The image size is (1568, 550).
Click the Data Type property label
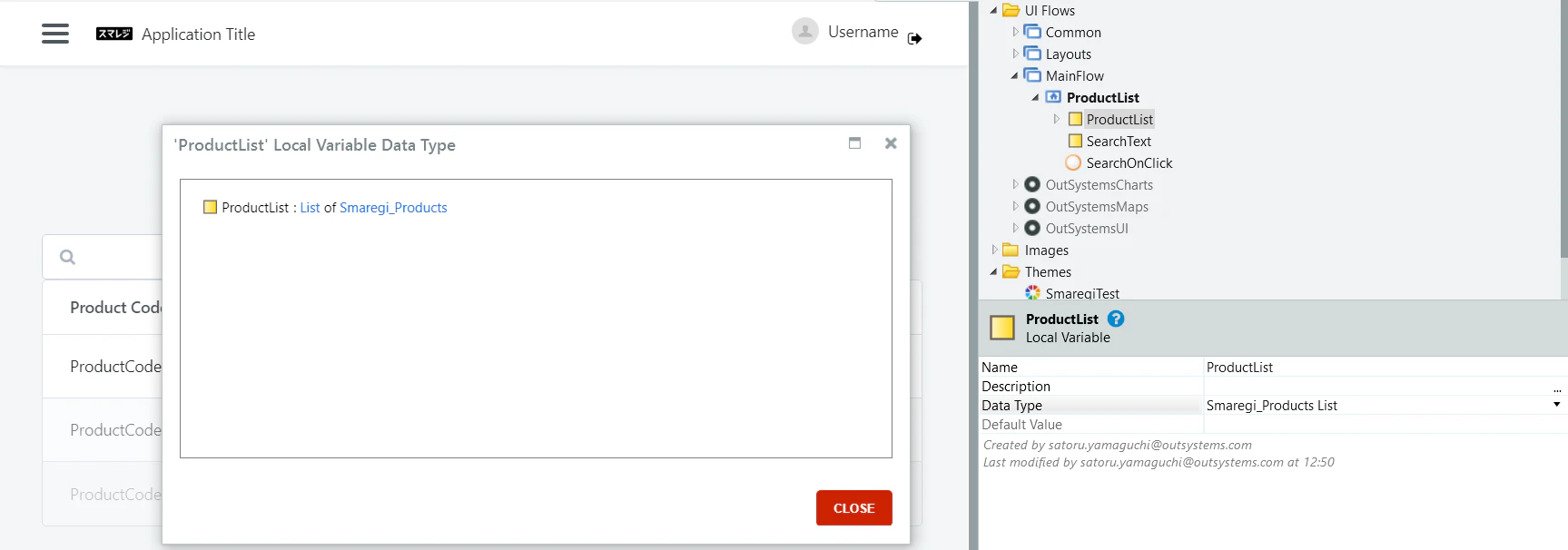pyautogui.click(x=1011, y=406)
